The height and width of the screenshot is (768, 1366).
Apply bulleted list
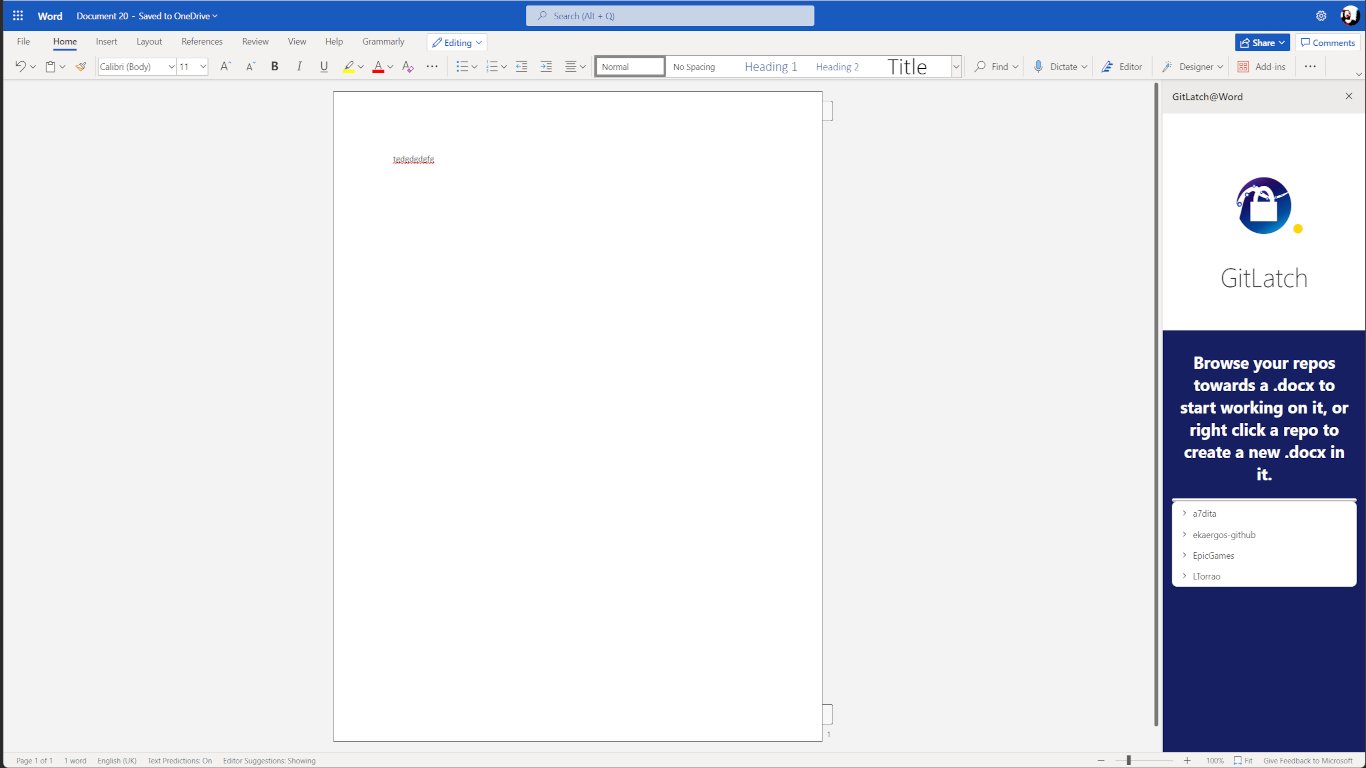[x=462, y=67]
